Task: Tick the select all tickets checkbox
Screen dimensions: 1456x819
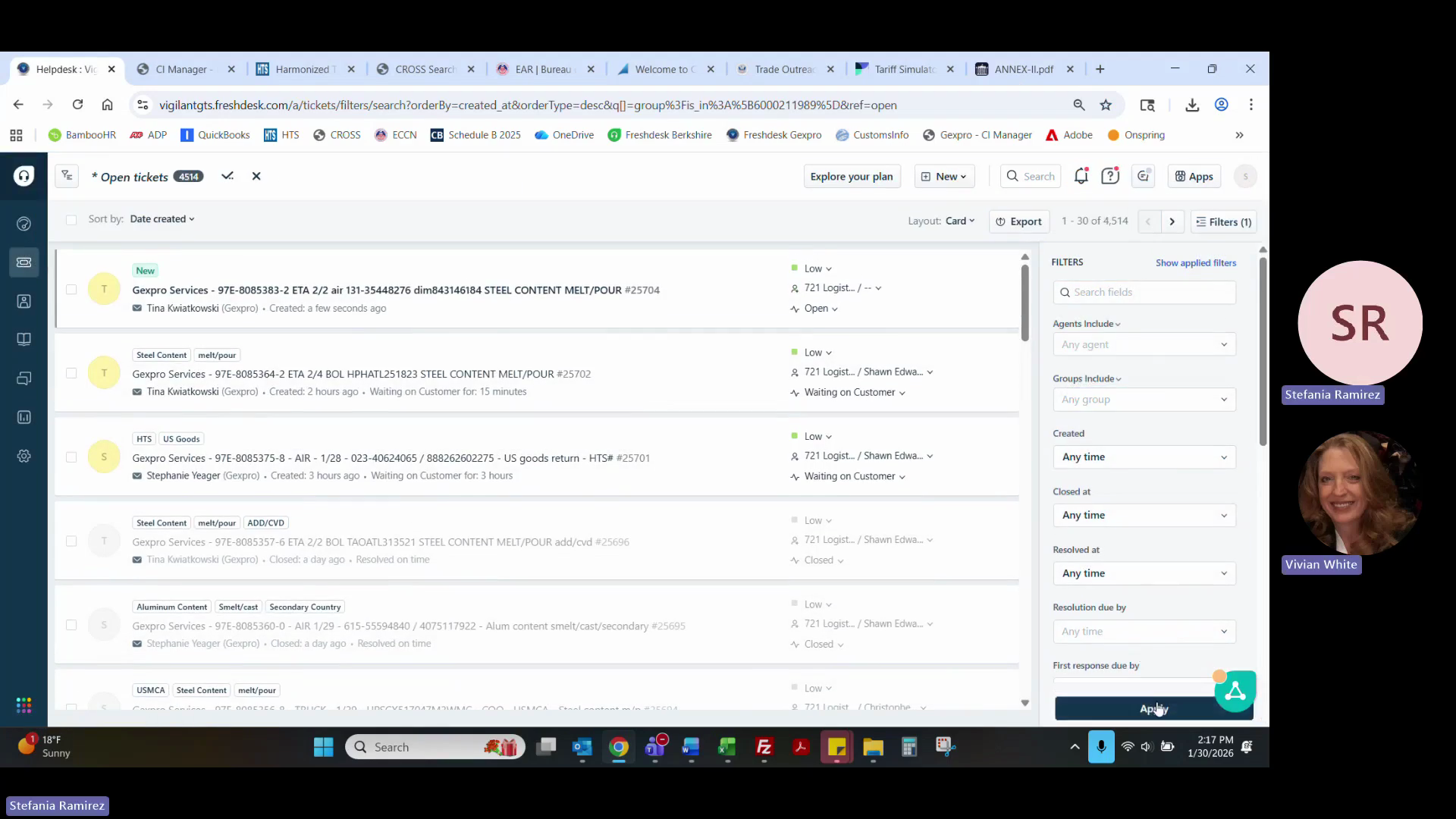Action: tap(71, 220)
